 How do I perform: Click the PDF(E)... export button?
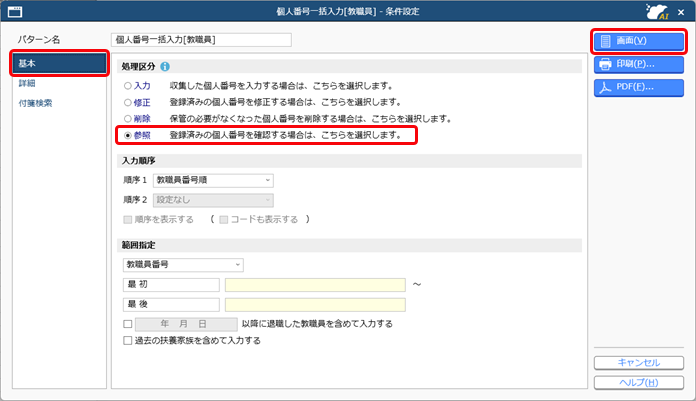click(639, 87)
